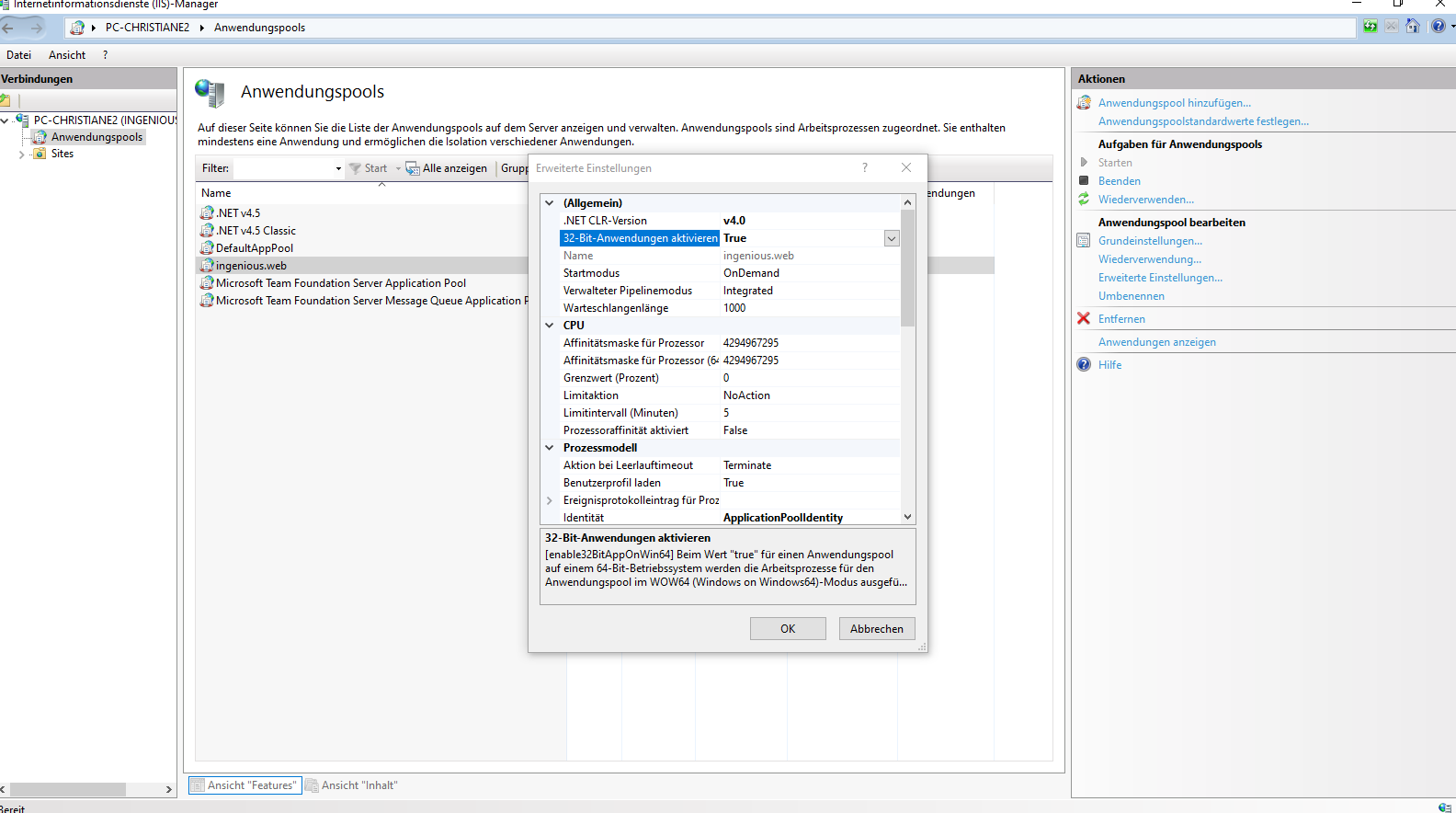Select the .NET CLR-Version row
This screenshot has height=813, width=1456.
pyautogui.click(x=730, y=221)
